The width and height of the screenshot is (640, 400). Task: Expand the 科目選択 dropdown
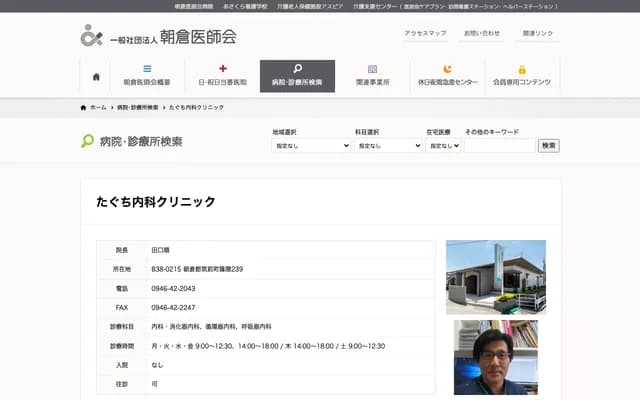(388, 145)
